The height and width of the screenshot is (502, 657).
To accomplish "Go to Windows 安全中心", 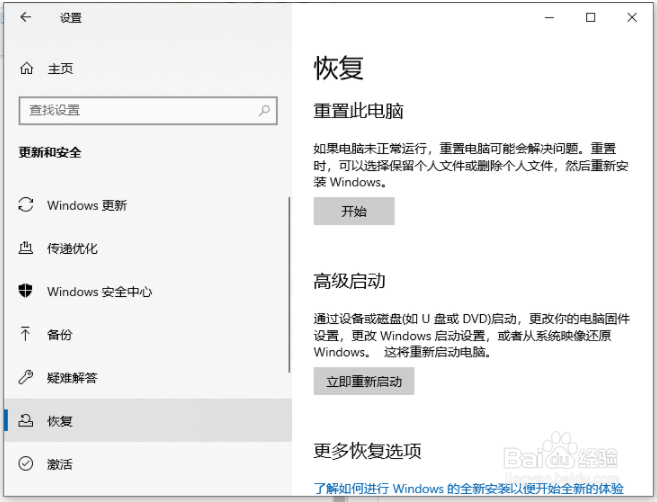I will pos(148,291).
